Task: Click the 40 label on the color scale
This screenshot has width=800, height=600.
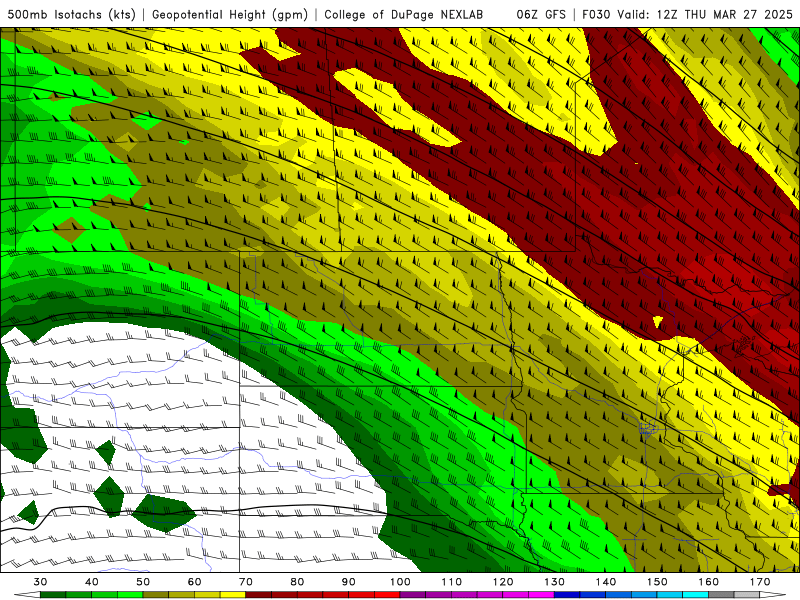Action: pyautogui.click(x=92, y=582)
